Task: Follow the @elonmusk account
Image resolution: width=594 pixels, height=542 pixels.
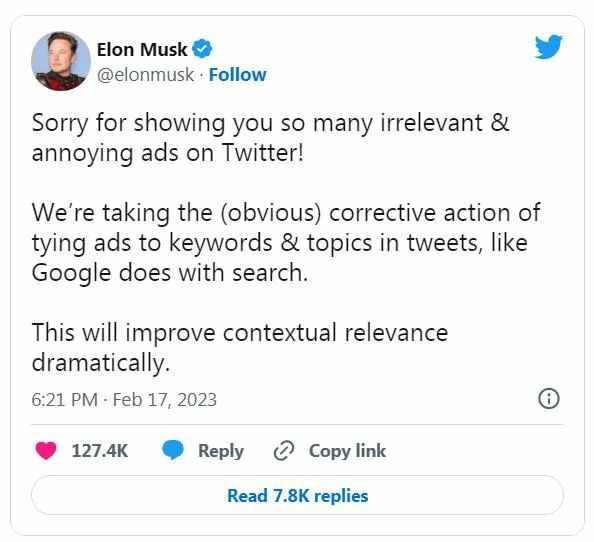Action: pyautogui.click(x=238, y=75)
